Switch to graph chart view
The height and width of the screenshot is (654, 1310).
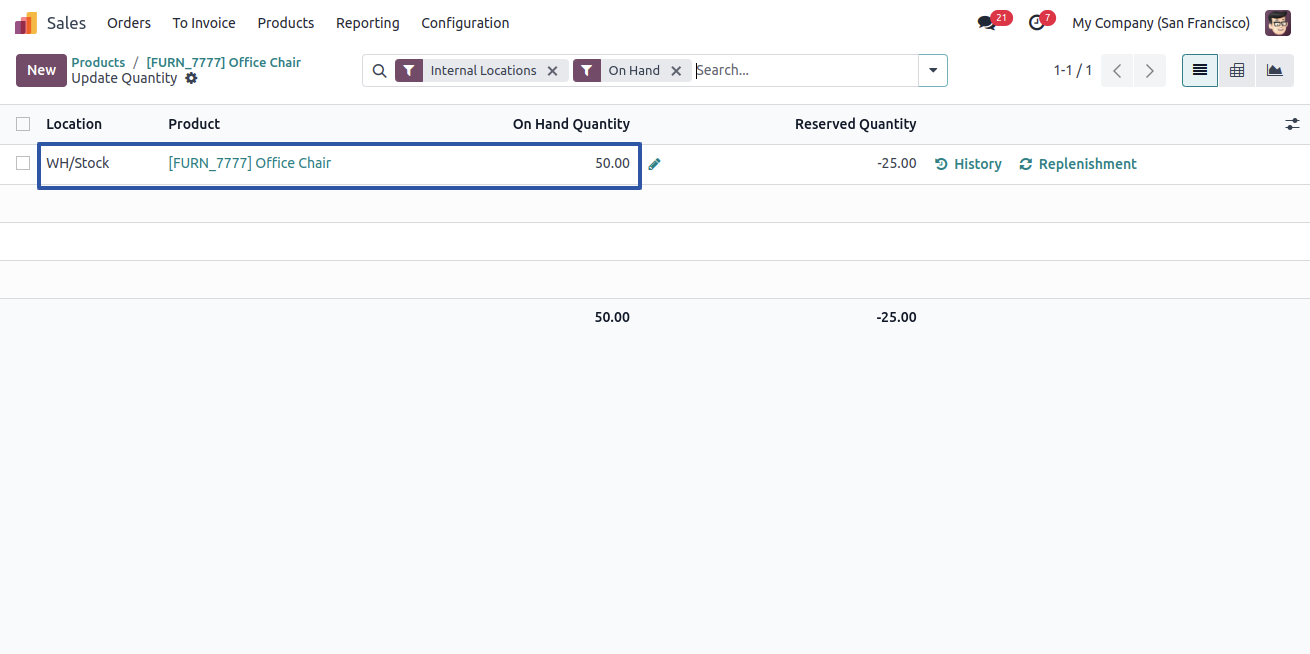pyautogui.click(x=1274, y=70)
